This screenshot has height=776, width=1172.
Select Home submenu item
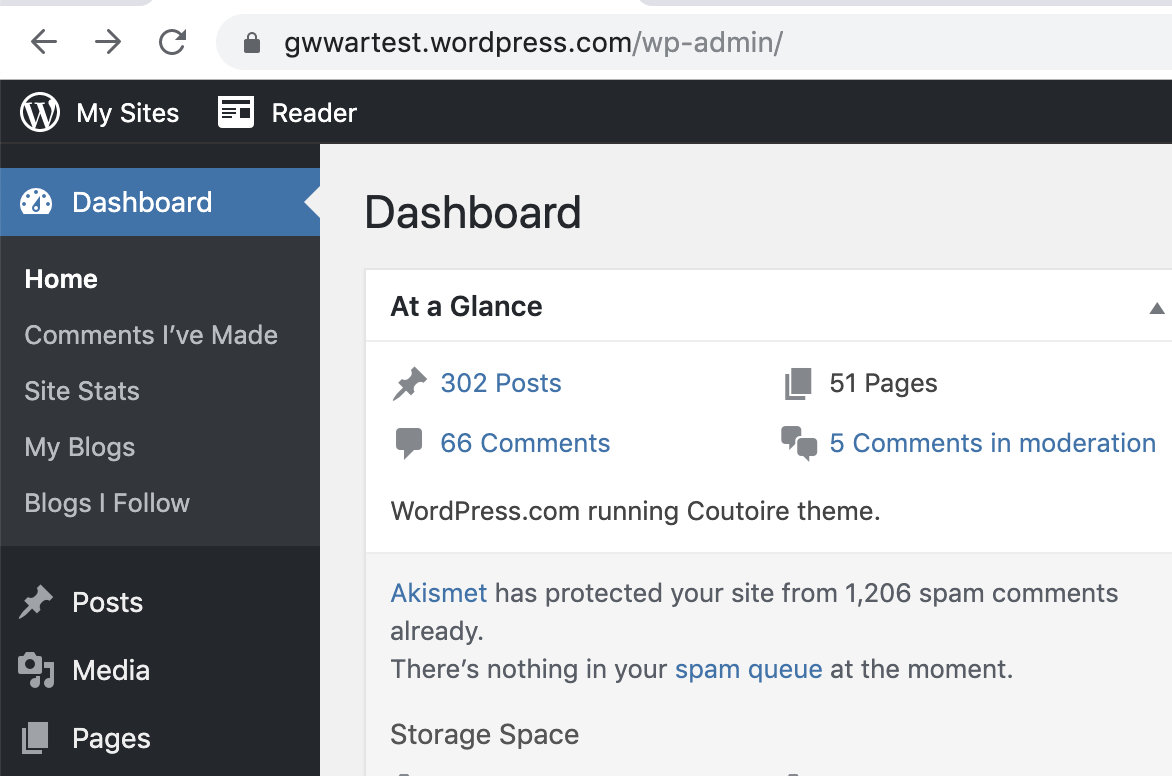pyautogui.click(x=61, y=279)
